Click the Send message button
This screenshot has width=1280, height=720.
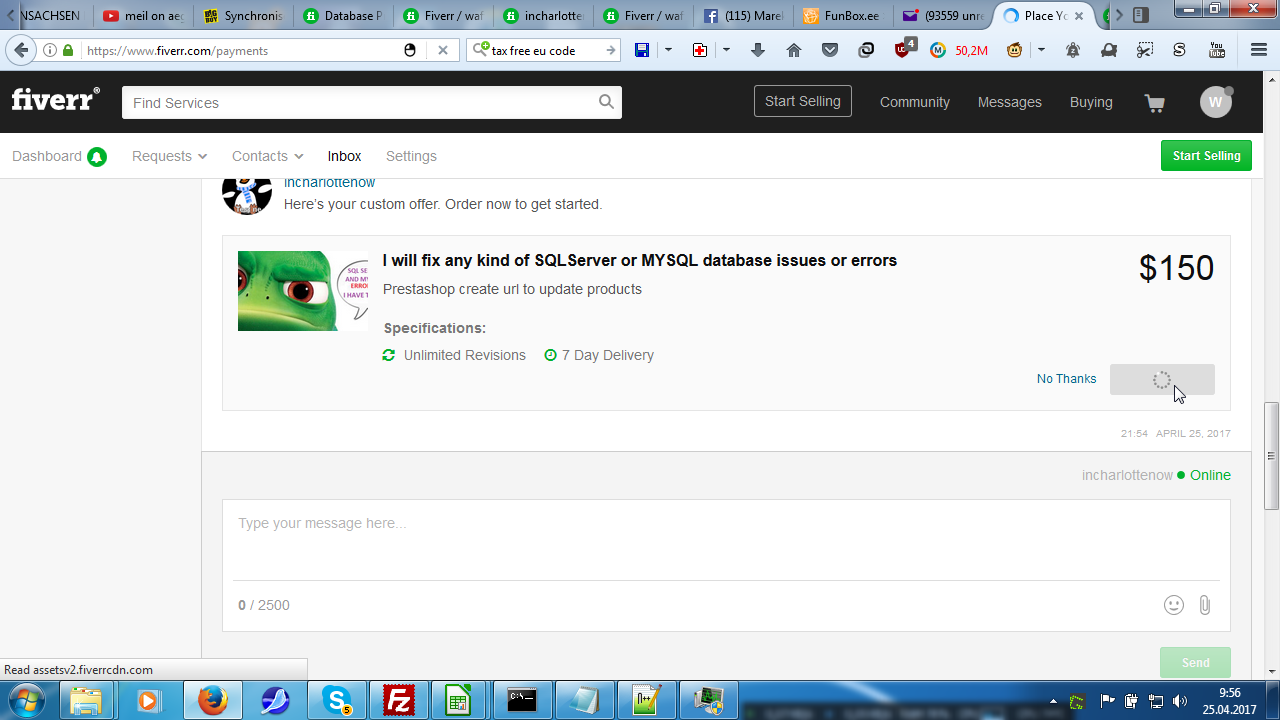click(1195, 663)
